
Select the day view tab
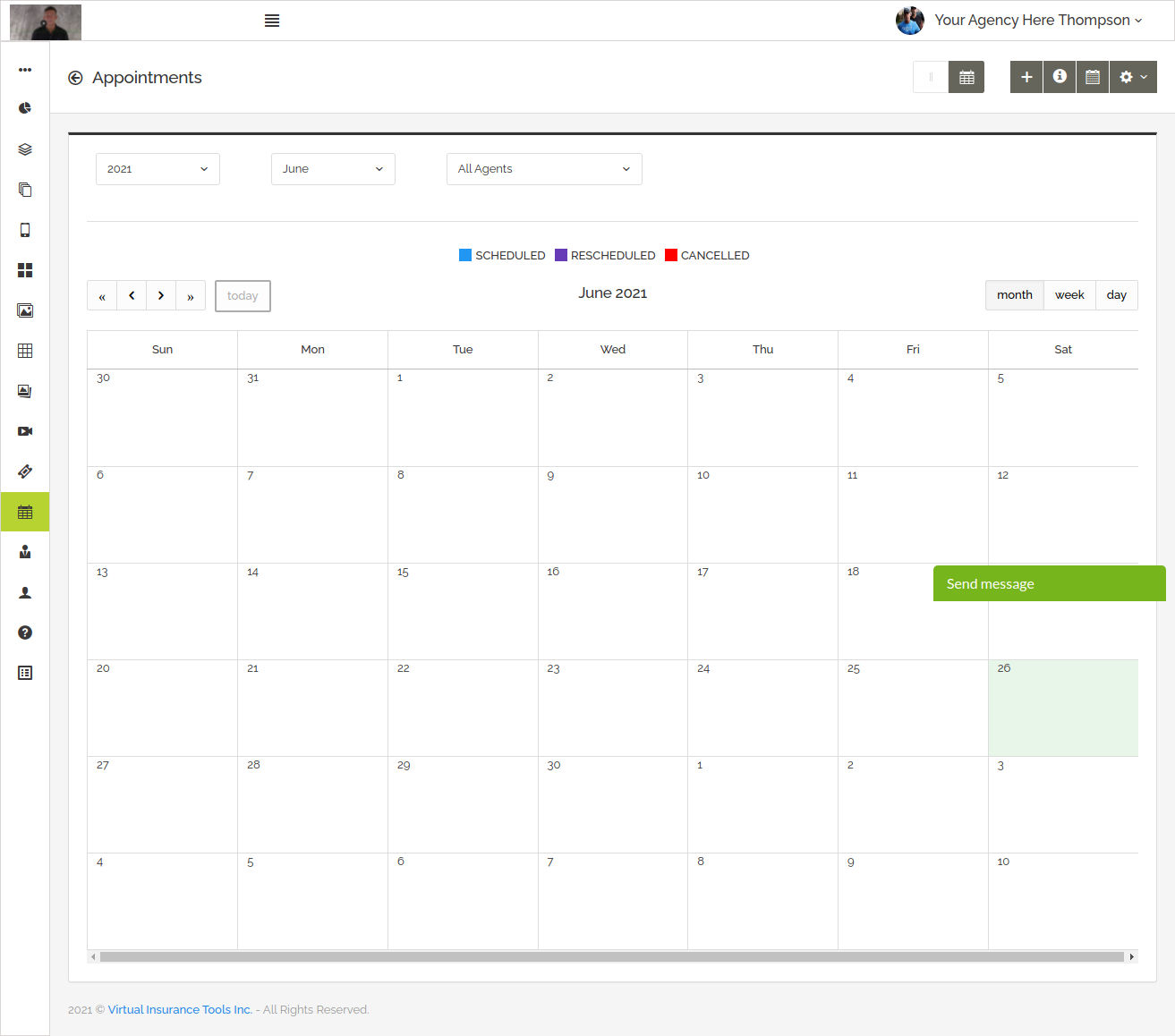click(x=1116, y=295)
